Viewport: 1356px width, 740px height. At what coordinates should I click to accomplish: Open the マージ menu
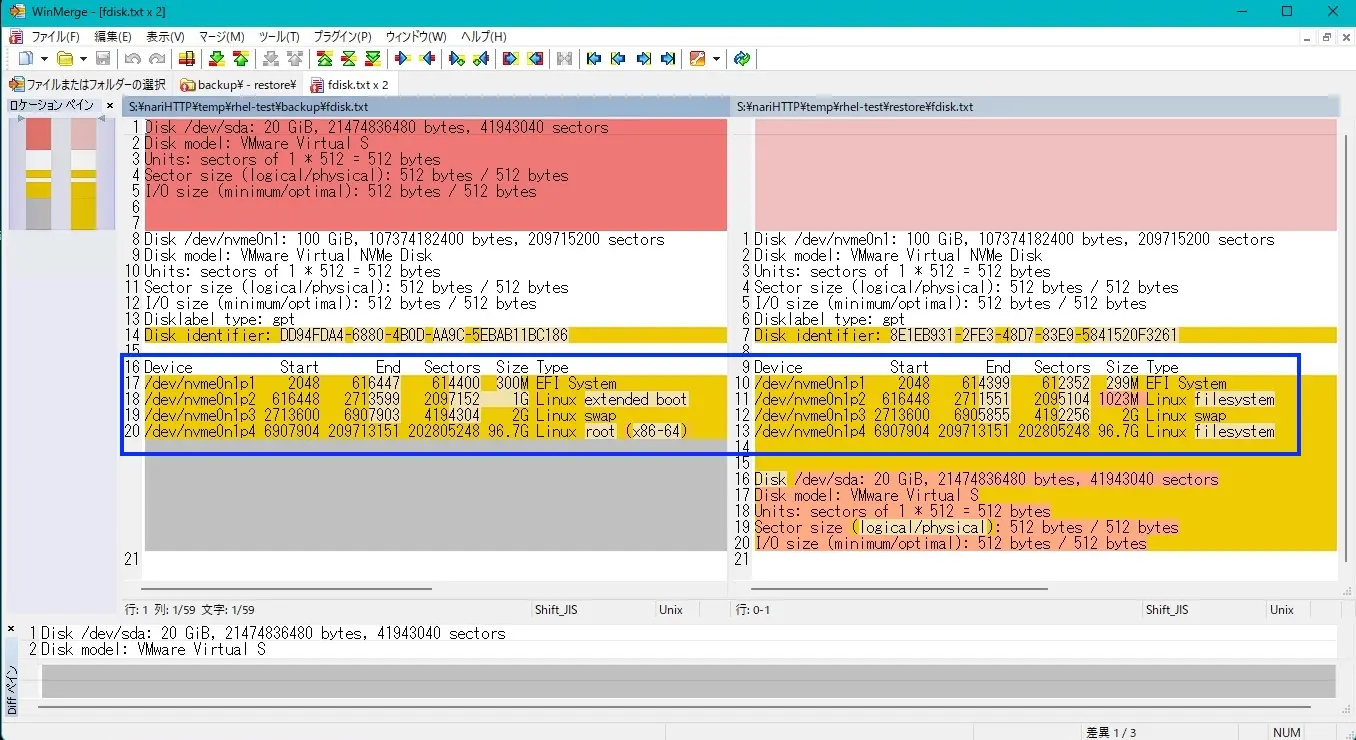[222, 36]
